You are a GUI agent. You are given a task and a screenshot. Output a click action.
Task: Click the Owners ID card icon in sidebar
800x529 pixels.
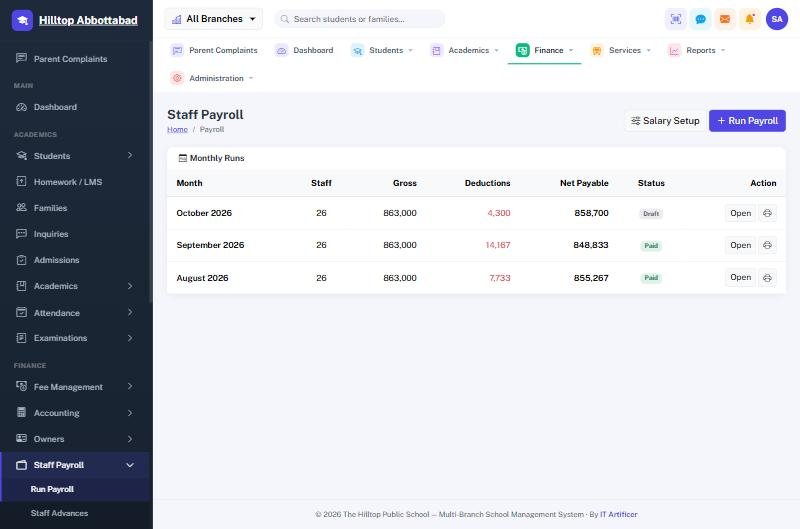[x=21, y=438]
